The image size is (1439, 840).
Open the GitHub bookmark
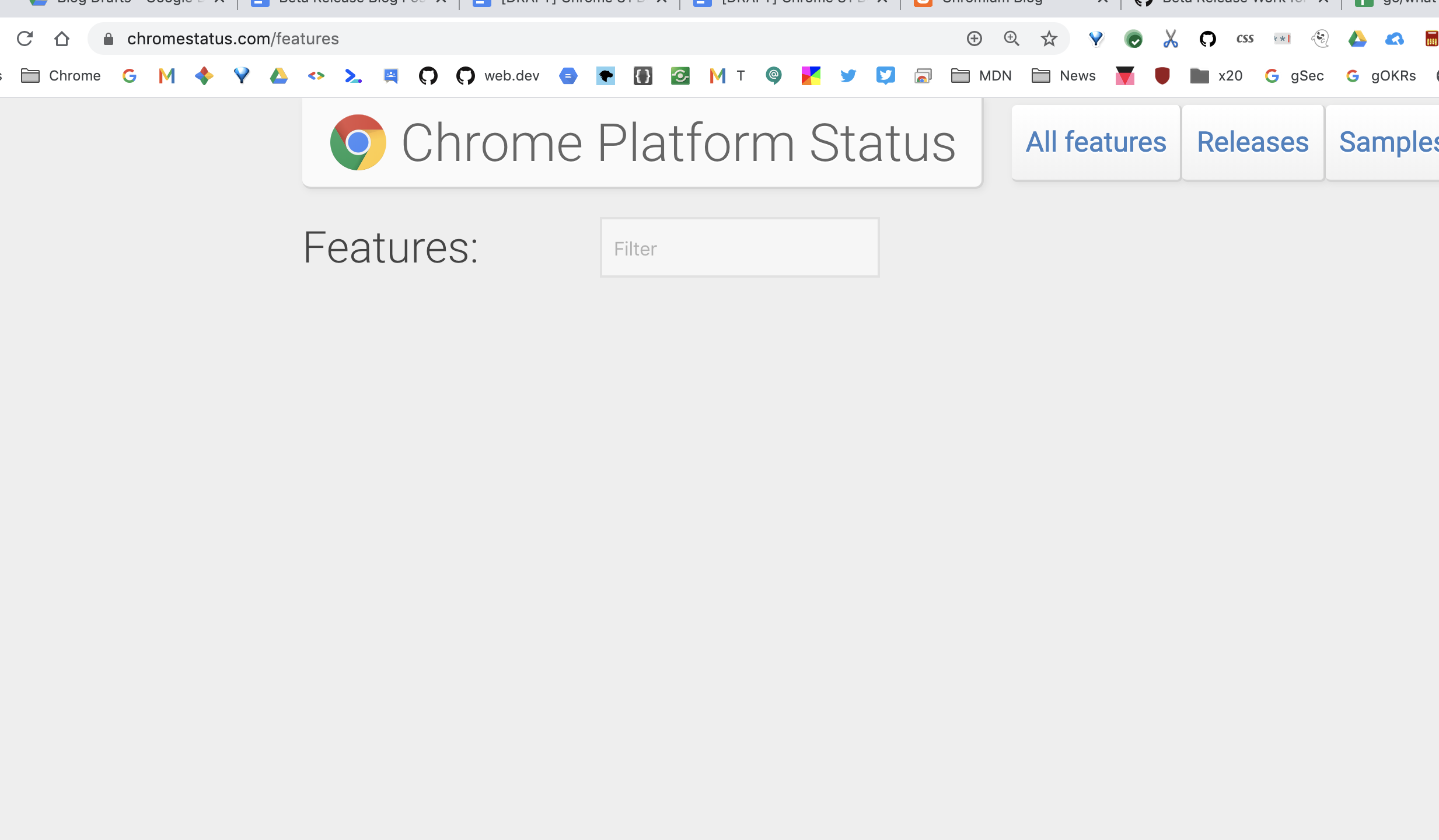(429, 76)
